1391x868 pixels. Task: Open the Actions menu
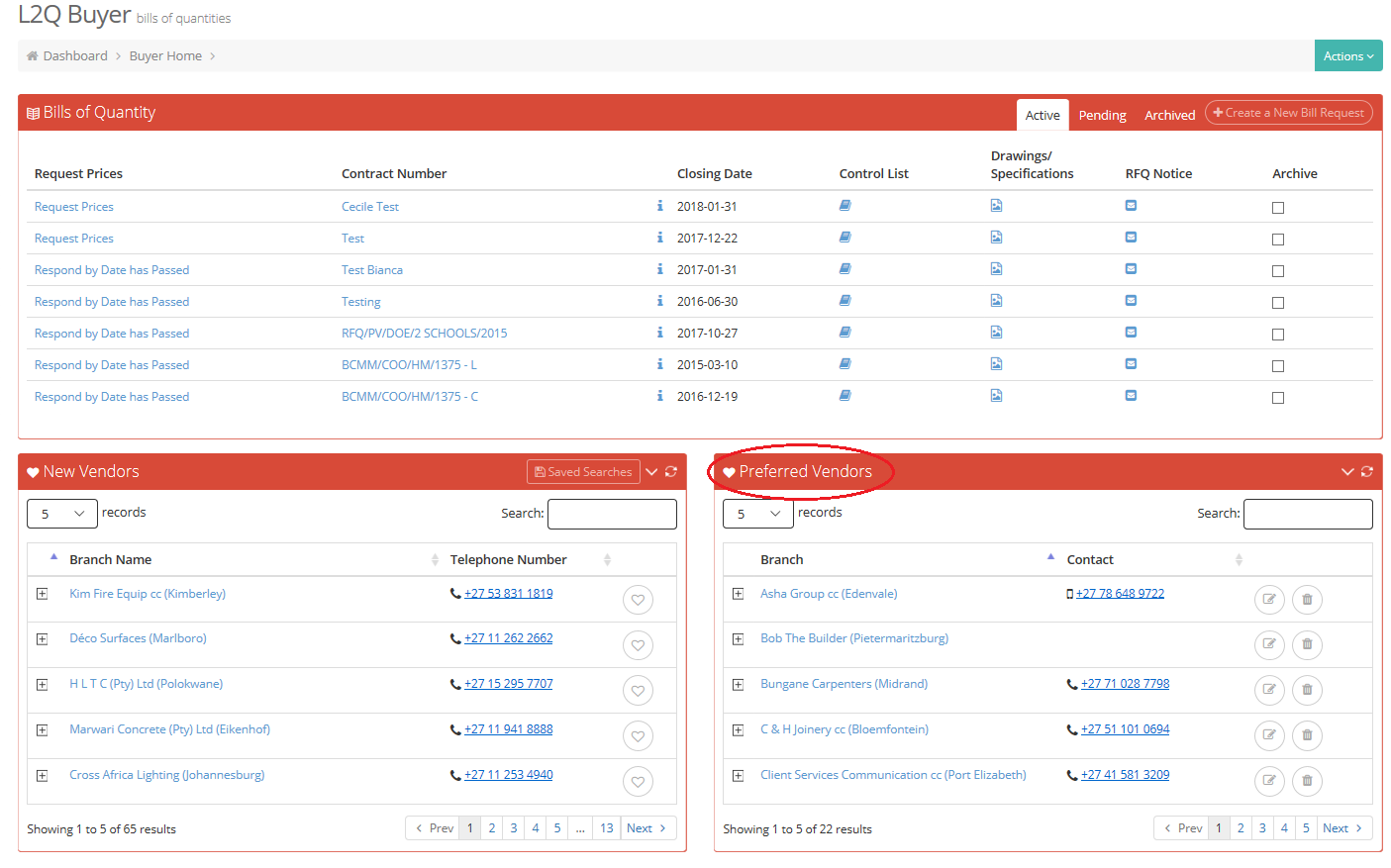click(1347, 55)
